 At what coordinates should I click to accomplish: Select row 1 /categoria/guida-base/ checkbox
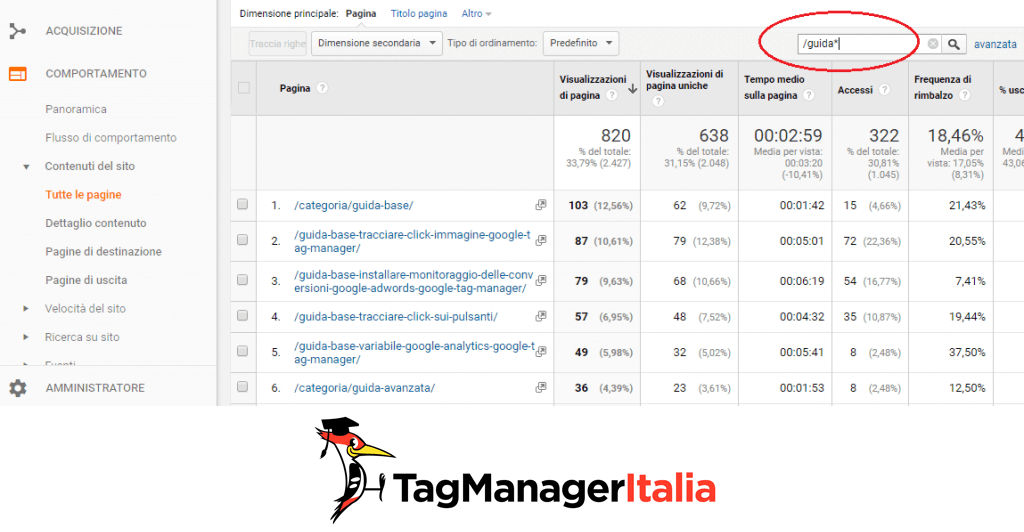pos(242,204)
